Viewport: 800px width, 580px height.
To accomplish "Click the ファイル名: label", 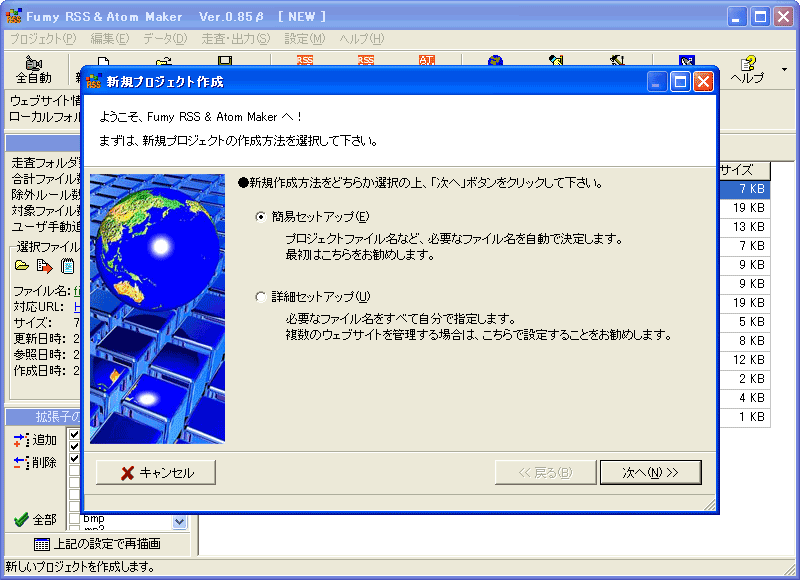I will [x=42, y=291].
